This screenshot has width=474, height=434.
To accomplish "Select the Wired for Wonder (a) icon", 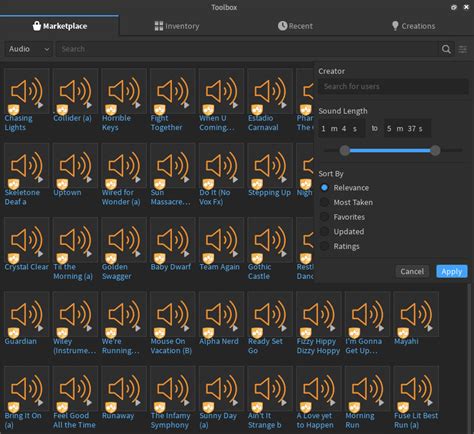I will [124, 165].
